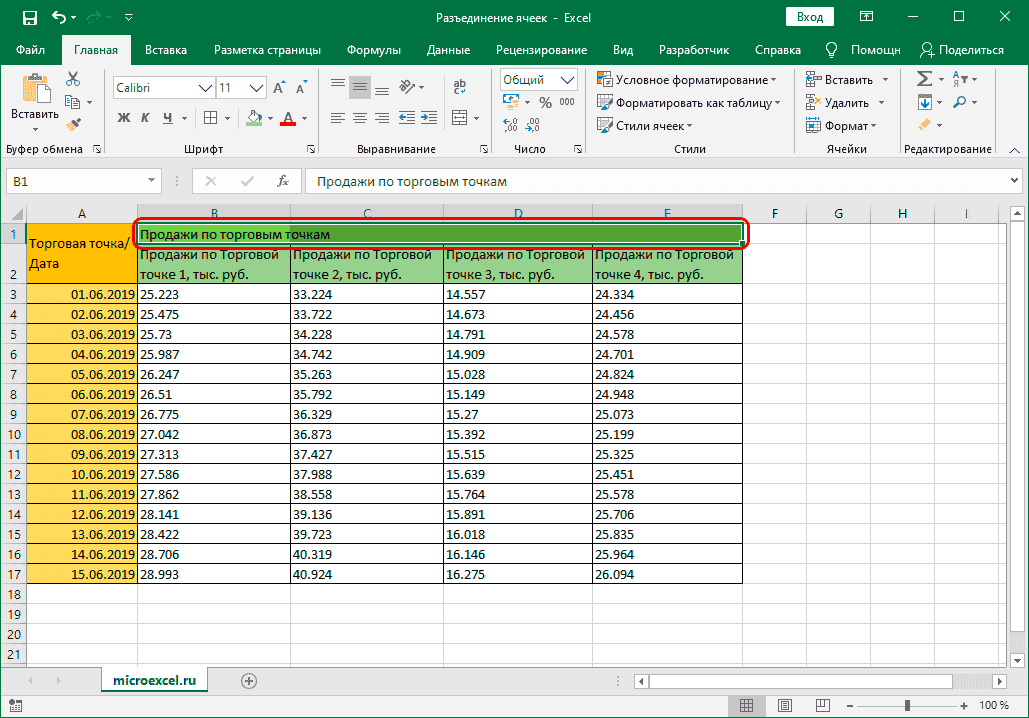
Task: Toggle italic formatting (К)
Action: (x=147, y=118)
